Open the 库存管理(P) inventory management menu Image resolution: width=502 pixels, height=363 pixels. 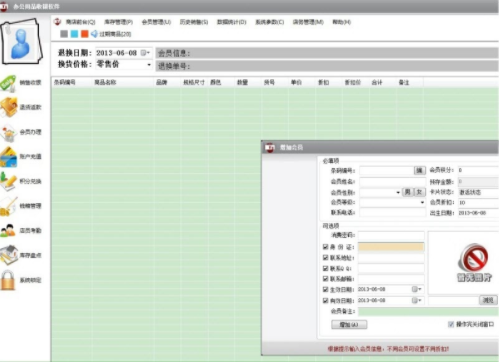click(x=118, y=22)
